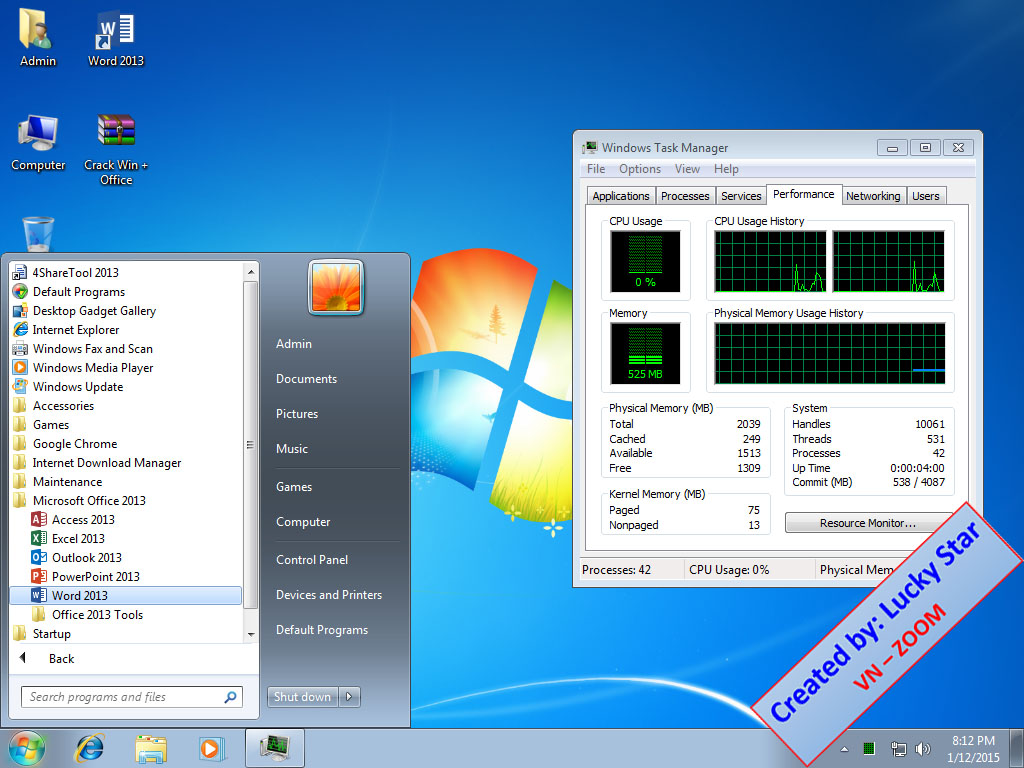This screenshot has width=1024, height=768.
Task: Open the File menu in Task Manager
Action: pos(596,169)
